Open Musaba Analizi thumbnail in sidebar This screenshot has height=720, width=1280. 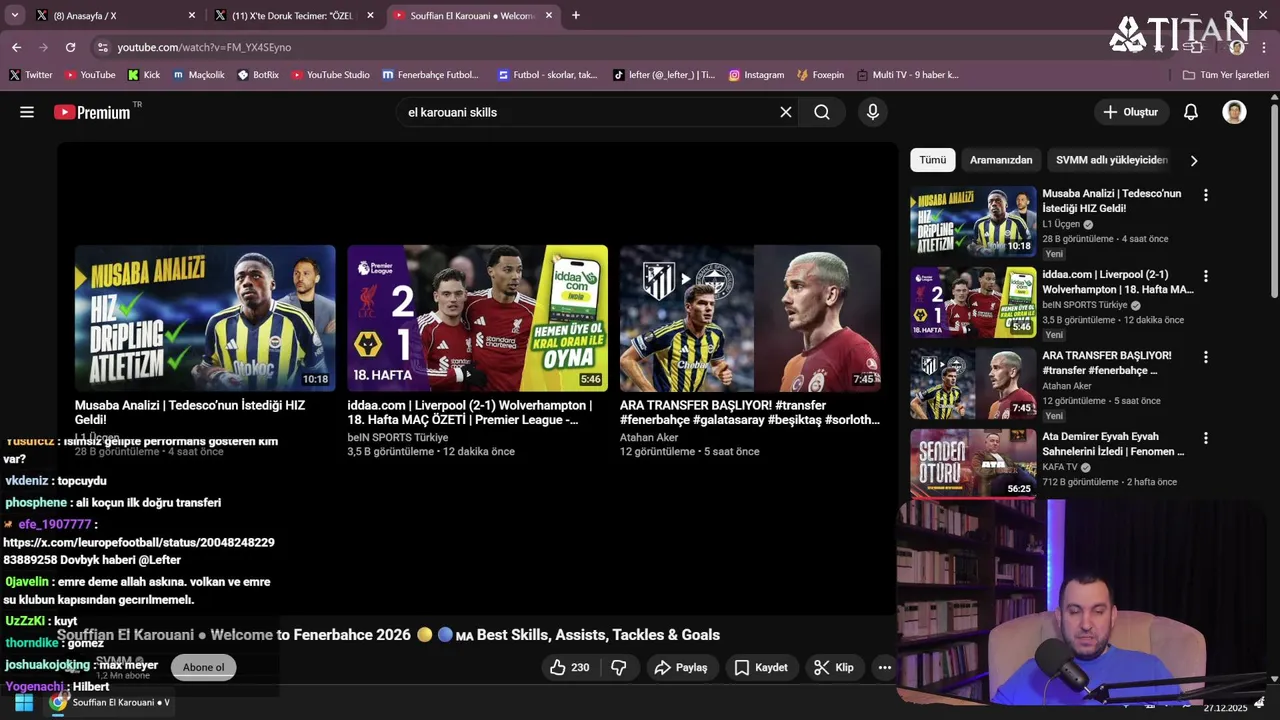click(973, 221)
